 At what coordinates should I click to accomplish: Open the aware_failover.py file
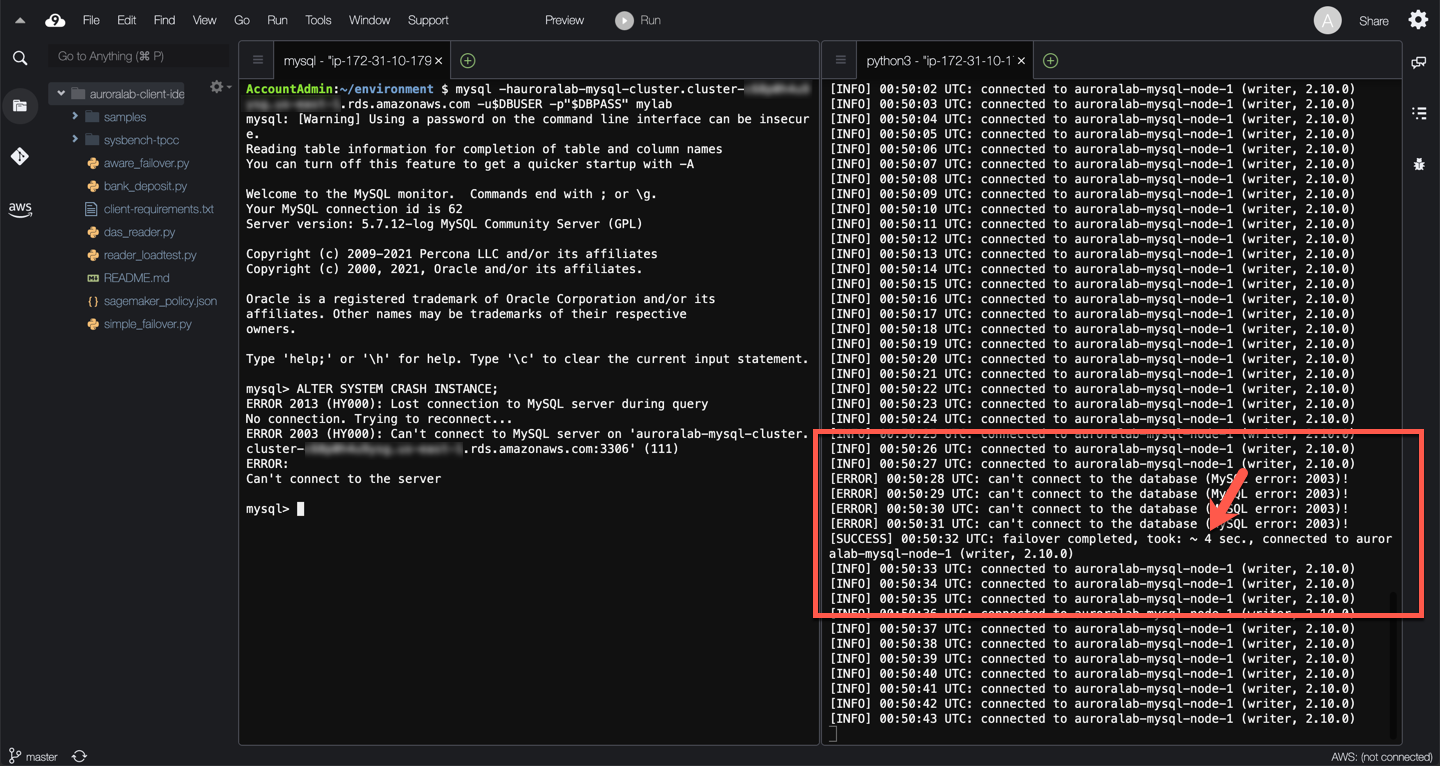coord(146,163)
